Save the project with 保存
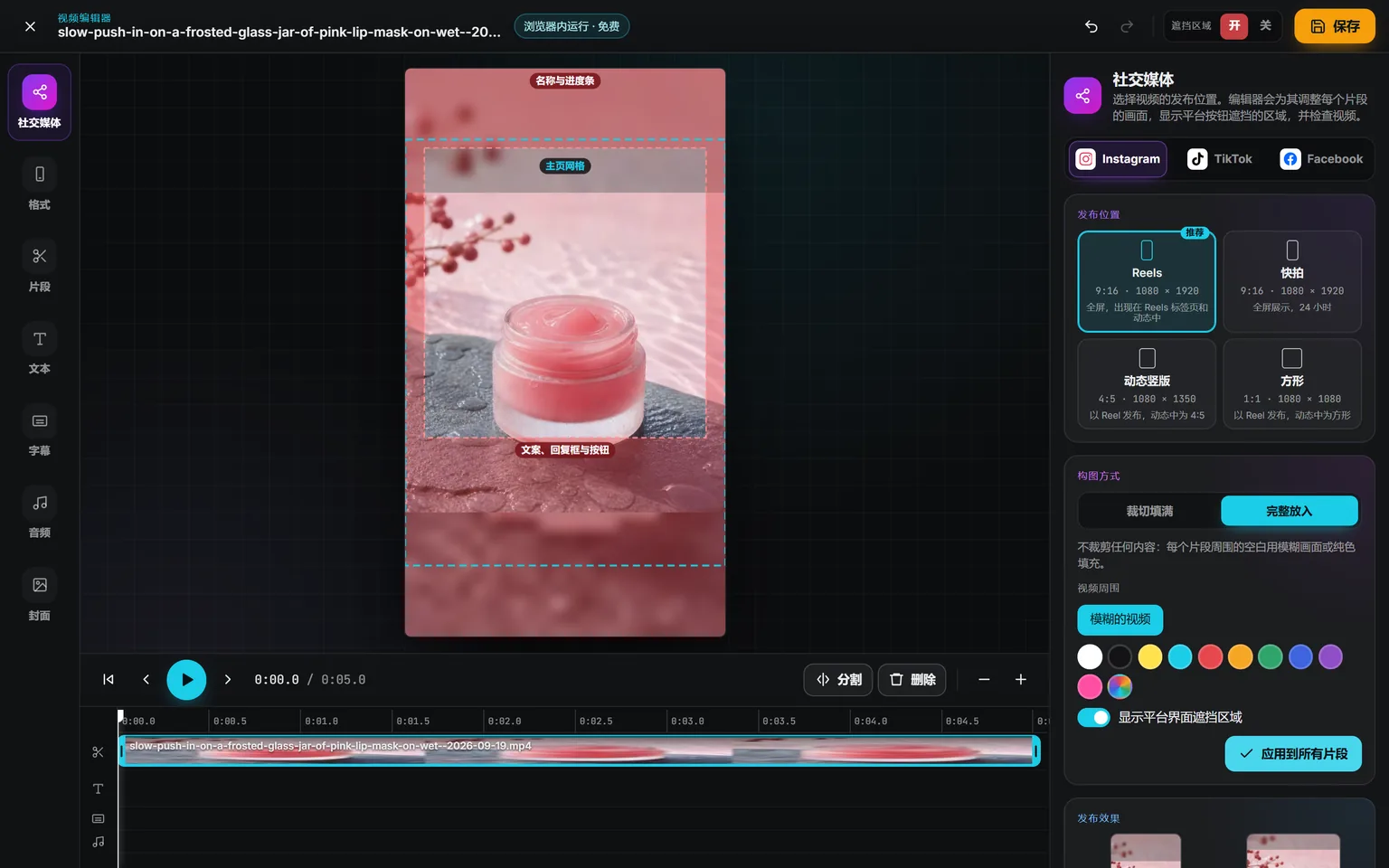The width and height of the screenshot is (1389, 868). (x=1335, y=26)
